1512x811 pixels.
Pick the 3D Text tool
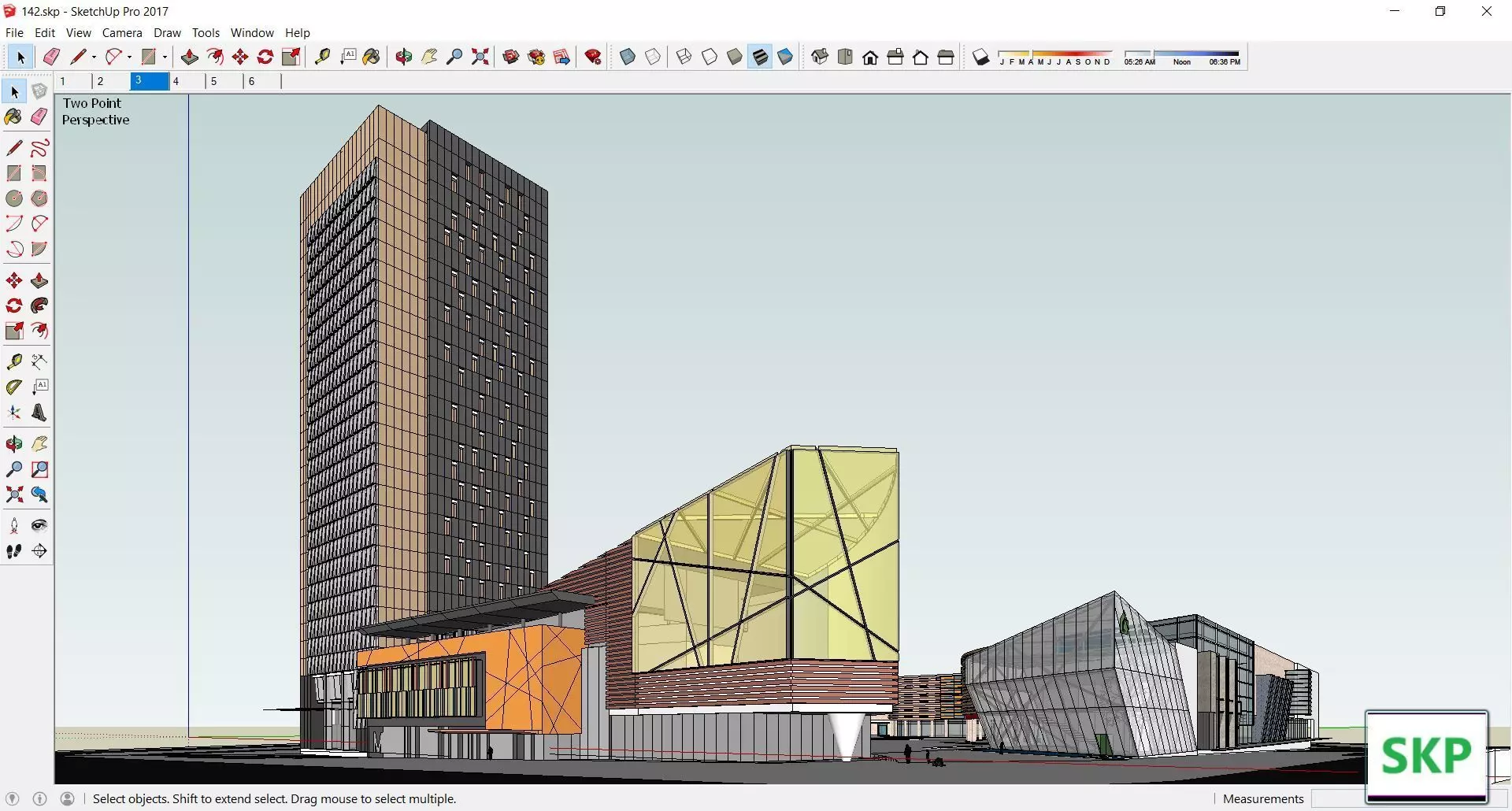[x=39, y=413]
